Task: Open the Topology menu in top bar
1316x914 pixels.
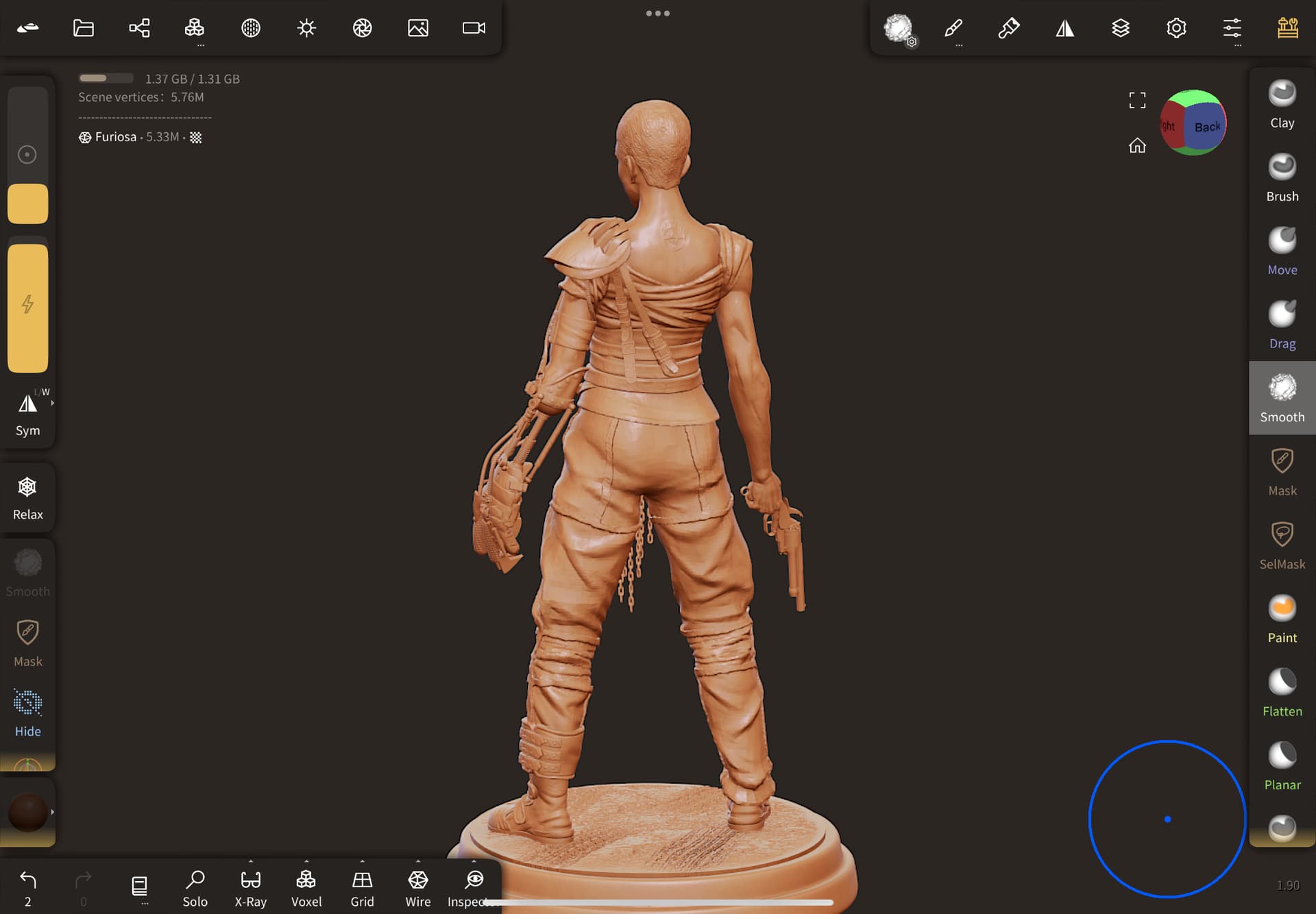Action: click(195, 28)
